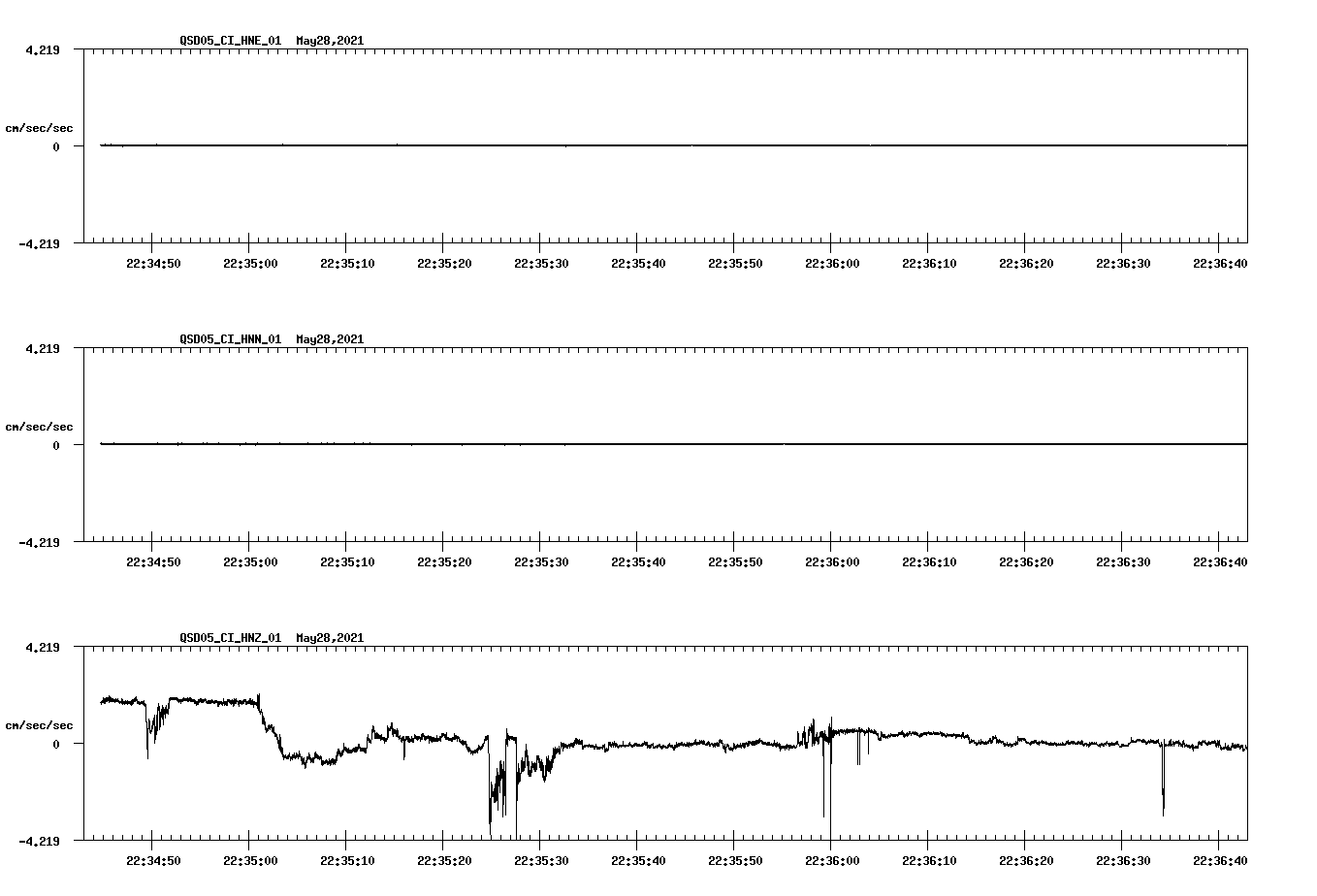This screenshot has height=896, width=1317.
Task: Click the cm/sec/sec axis label on middle plot
Action: point(40,426)
